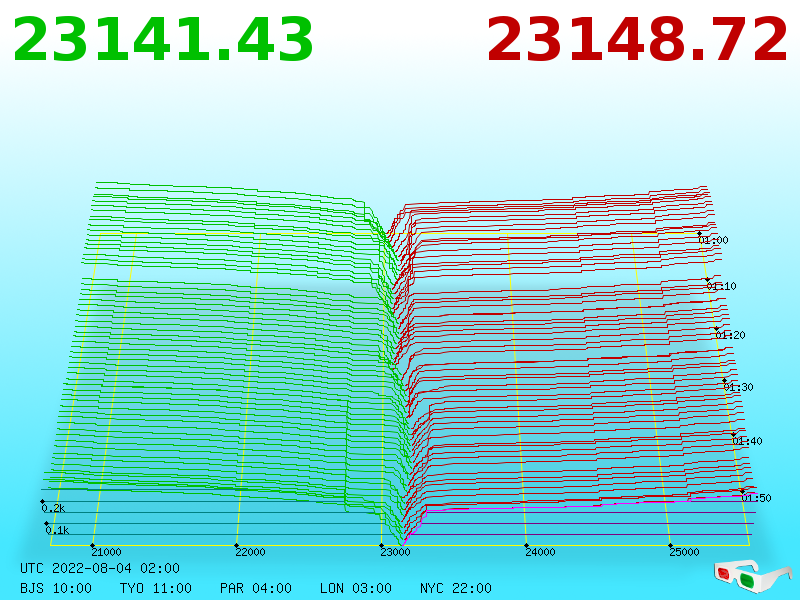This screenshot has width=800, height=600.
Task: Click the 3D anaglyph glasses icon
Action: pos(753,575)
